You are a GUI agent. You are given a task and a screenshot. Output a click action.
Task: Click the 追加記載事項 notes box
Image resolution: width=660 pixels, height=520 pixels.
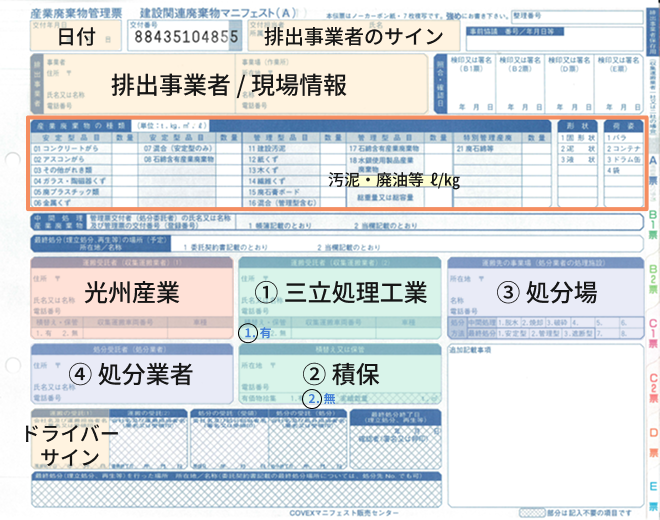[546, 426]
